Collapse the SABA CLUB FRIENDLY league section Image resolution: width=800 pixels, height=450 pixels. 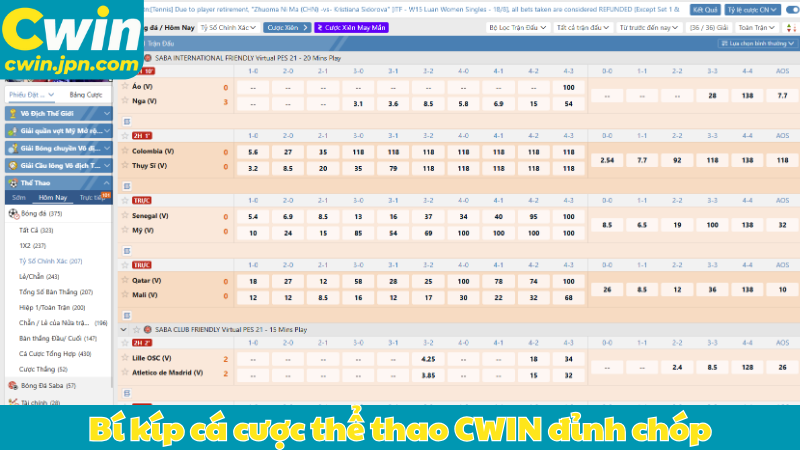pyautogui.click(x=123, y=328)
